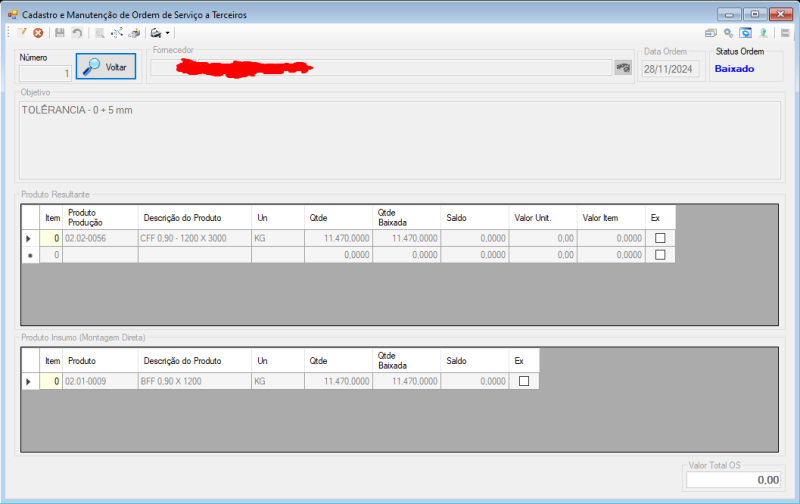Screen dimensions: 800x504
Task: Toggle Ex checkbox for BFF 0.90 X 1200 row
Action: (523, 381)
